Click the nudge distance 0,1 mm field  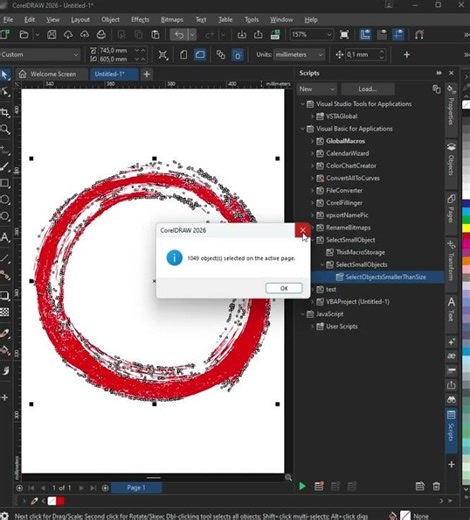tap(362, 55)
